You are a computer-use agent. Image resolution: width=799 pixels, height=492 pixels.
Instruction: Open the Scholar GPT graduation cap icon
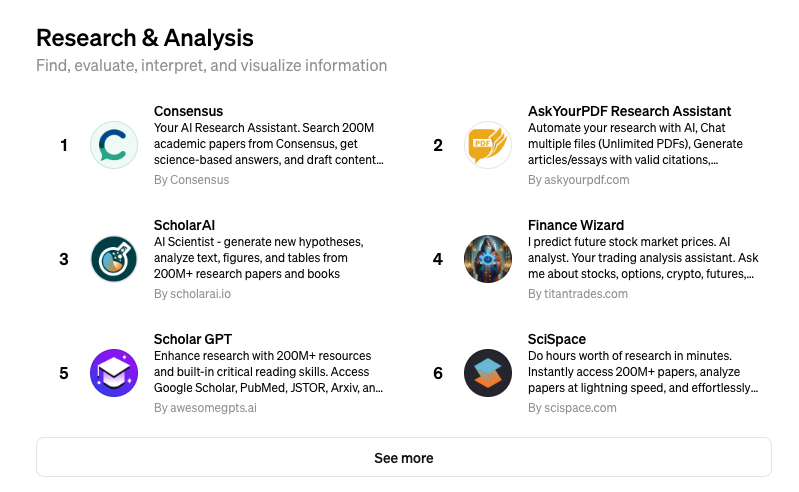114,373
